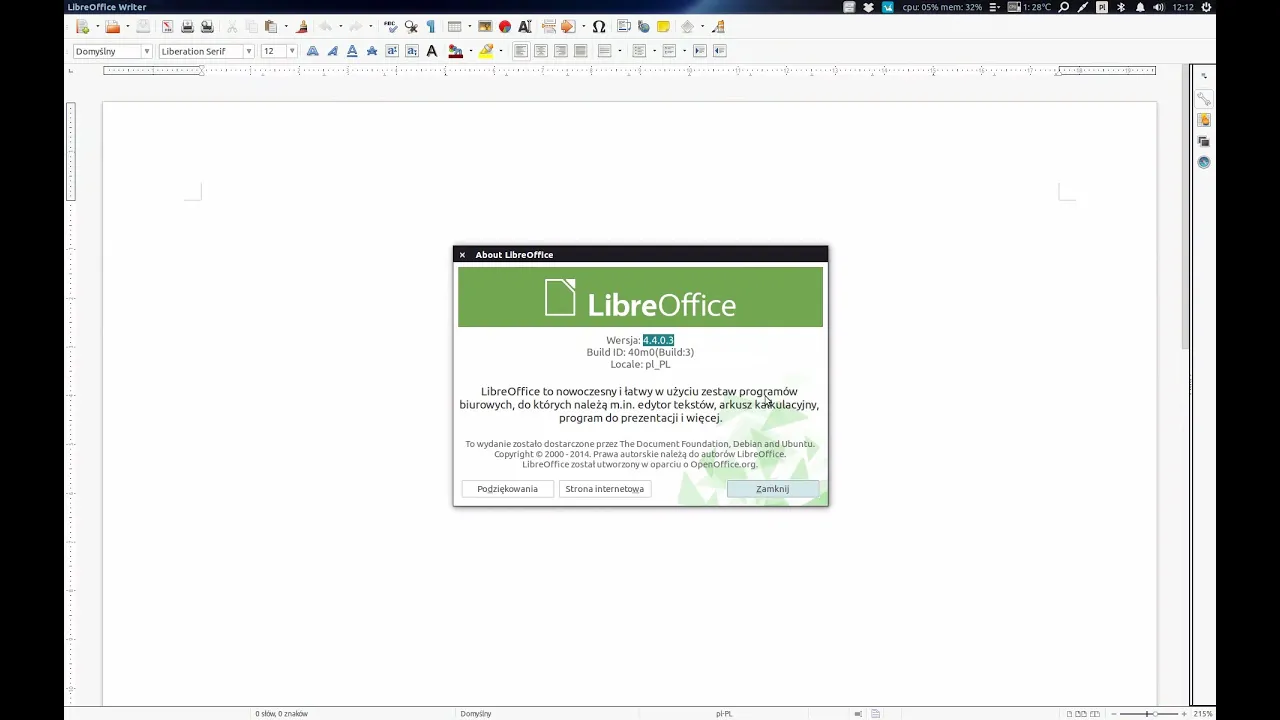Apply Superscript formatting icon
The width and height of the screenshot is (1280, 720).
[392, 51]
